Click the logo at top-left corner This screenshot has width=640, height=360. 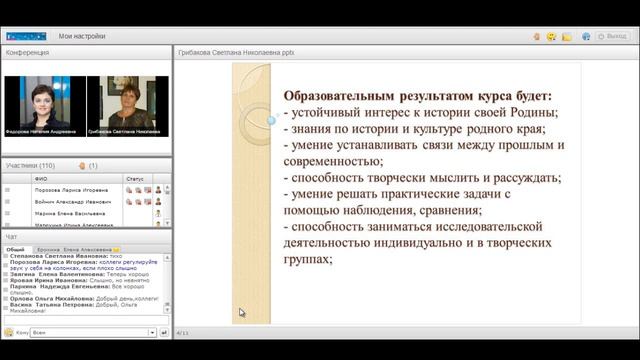click(x=26, y=36)
